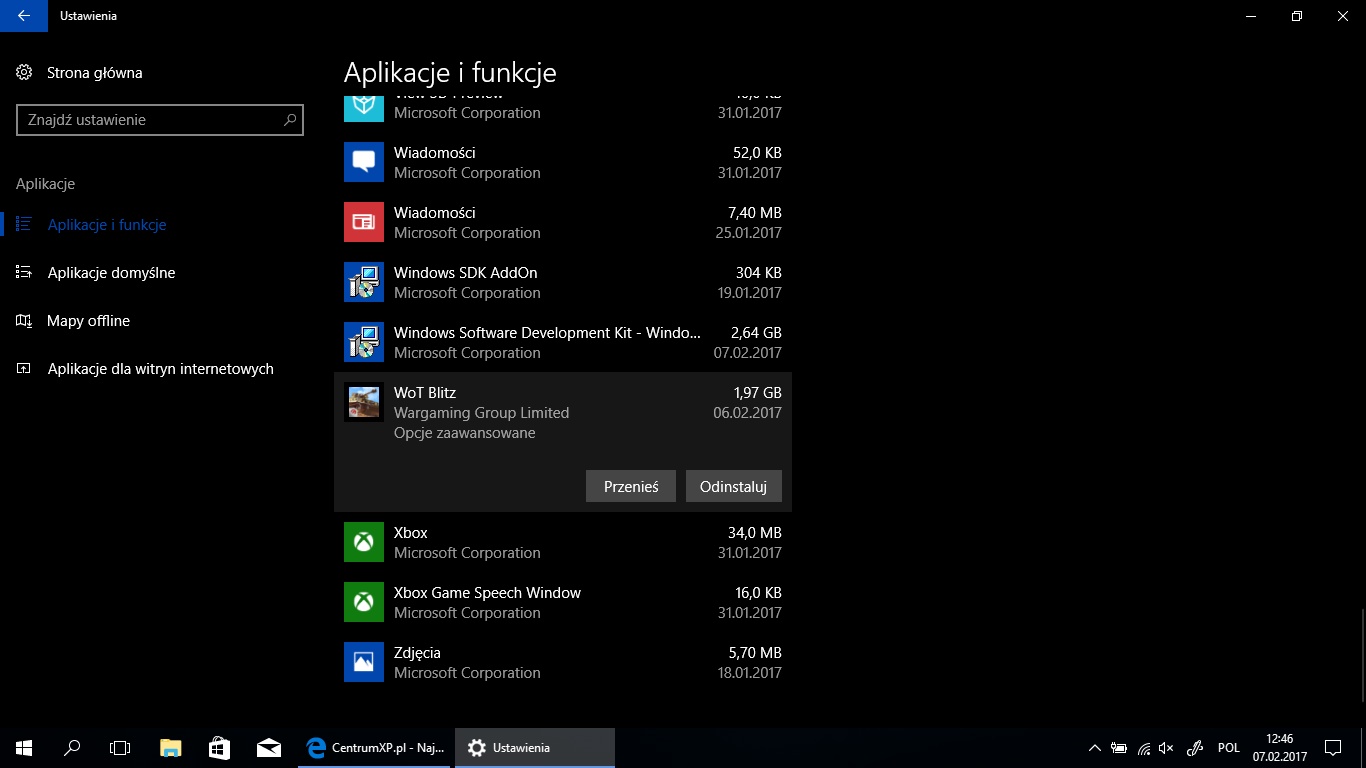The height and width of the screenshot is (768, 1366).
Task: Show hidden tray icons chevron
Action: click(x=1095, y=748)
